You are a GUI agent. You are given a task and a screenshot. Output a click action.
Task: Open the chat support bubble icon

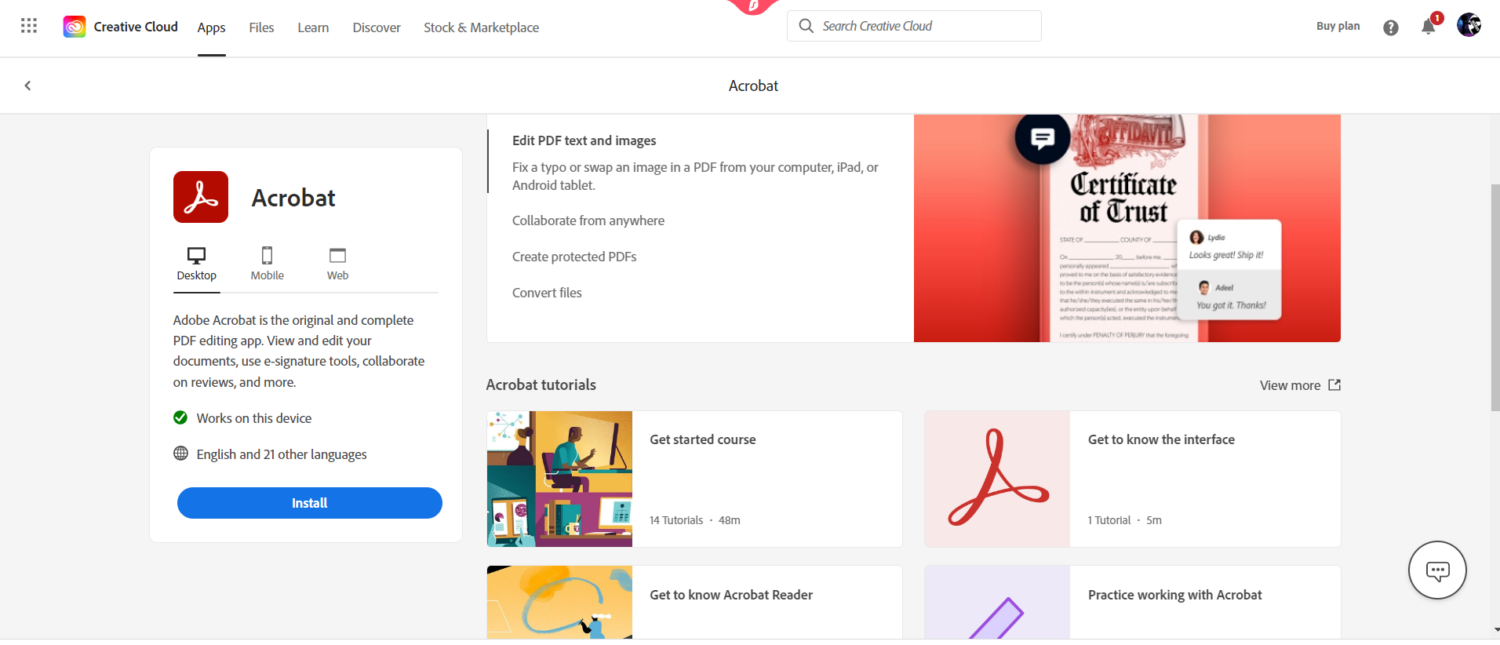[1437, 571]
